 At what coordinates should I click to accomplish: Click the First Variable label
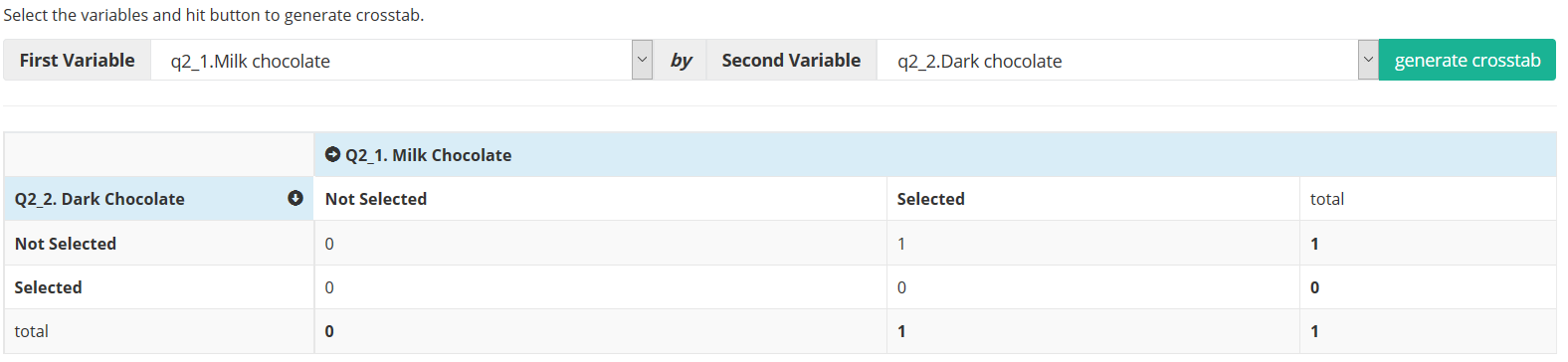pos(77,60)
